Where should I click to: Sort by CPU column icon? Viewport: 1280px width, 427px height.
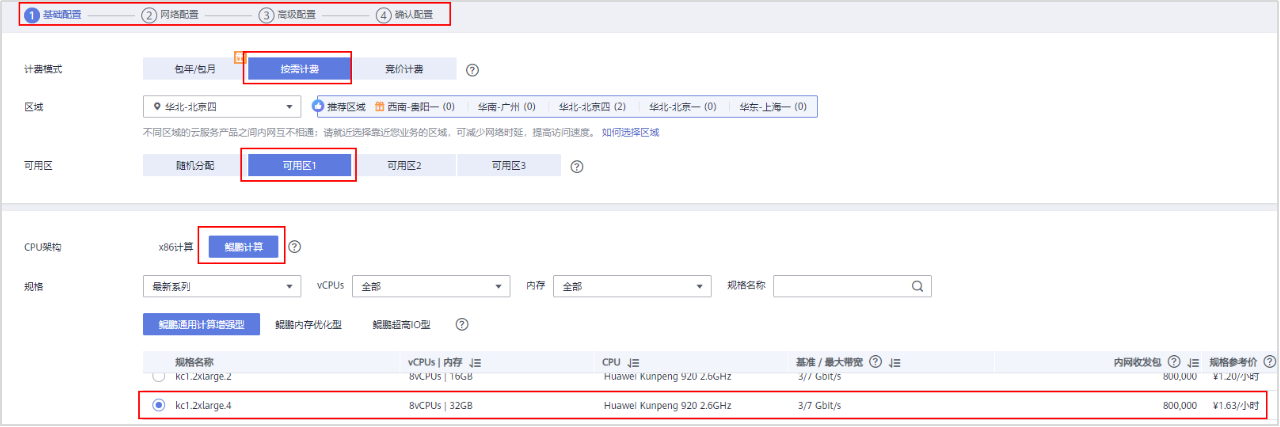634,362
